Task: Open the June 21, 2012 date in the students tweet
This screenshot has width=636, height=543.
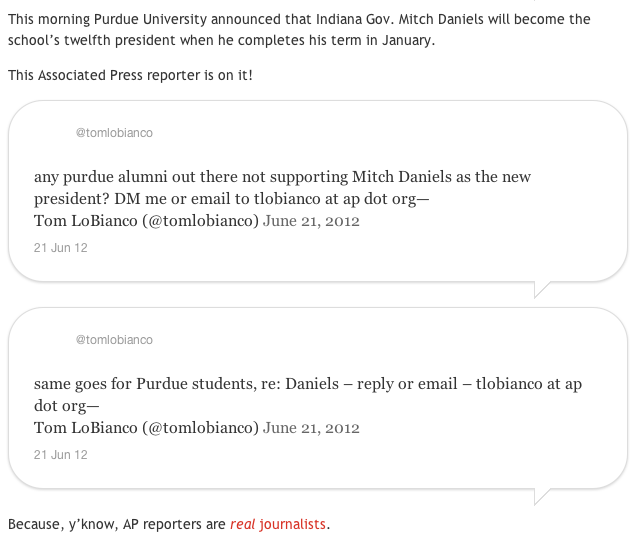Action: (311, 428)
